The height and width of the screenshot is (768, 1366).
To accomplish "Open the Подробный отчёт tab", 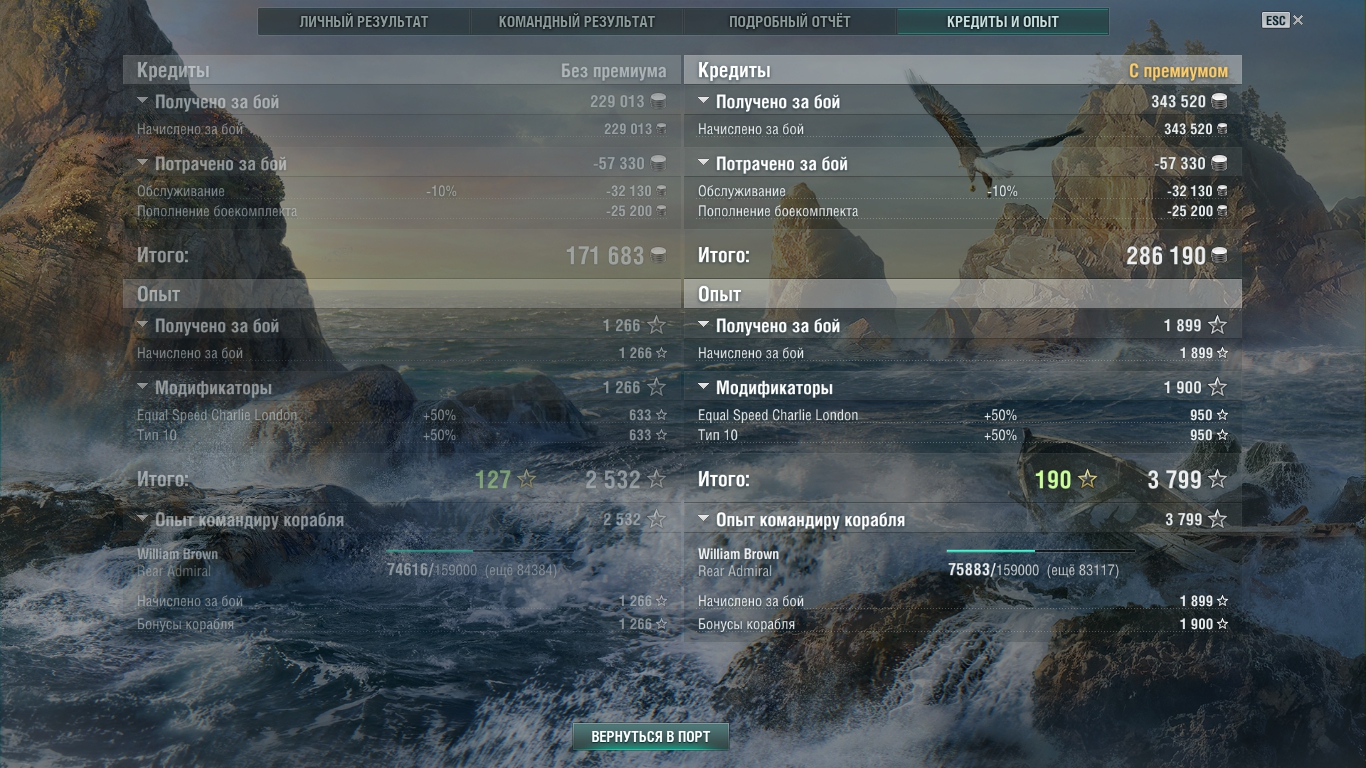I will pos(790,22).
